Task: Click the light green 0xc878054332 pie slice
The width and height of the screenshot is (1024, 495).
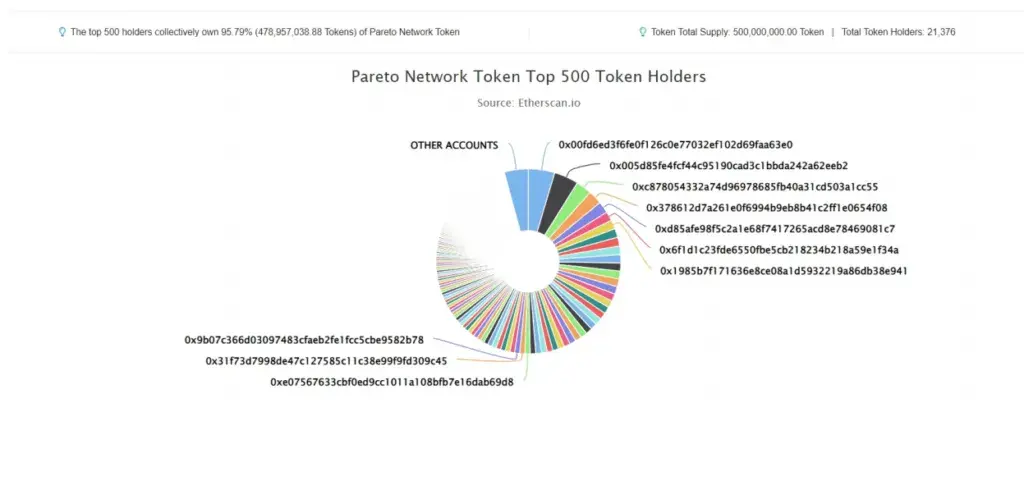Action: pyautogui.click(x=568, y=210)
